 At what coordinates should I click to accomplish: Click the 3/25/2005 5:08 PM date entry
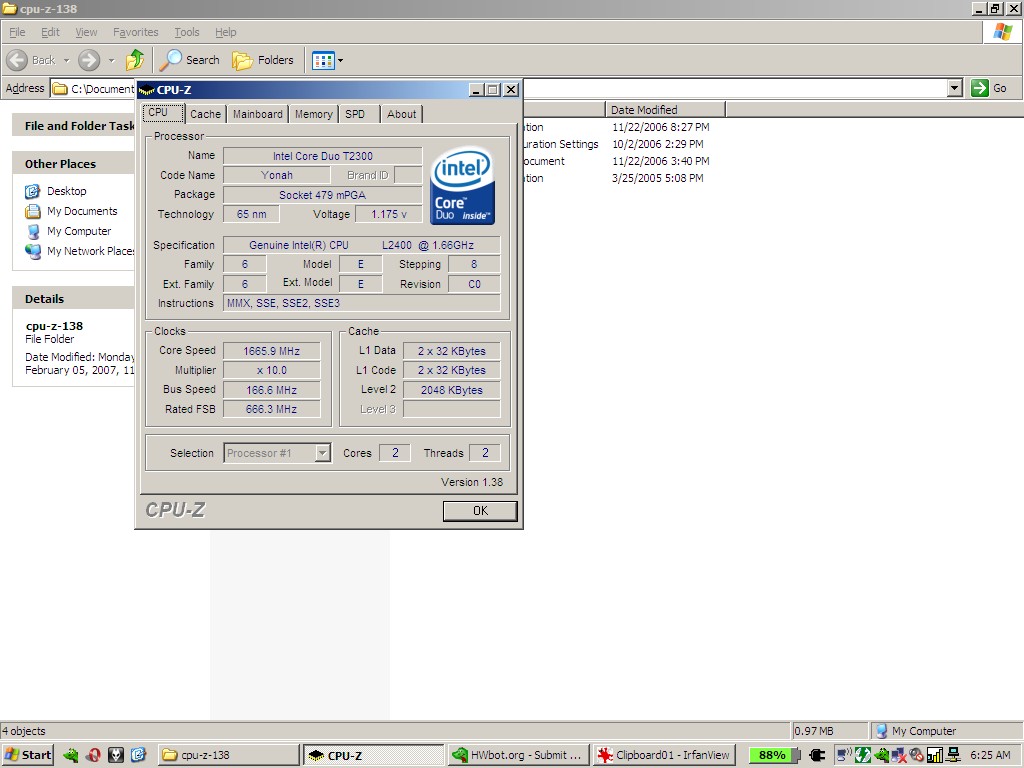click(x=658, y=178)
